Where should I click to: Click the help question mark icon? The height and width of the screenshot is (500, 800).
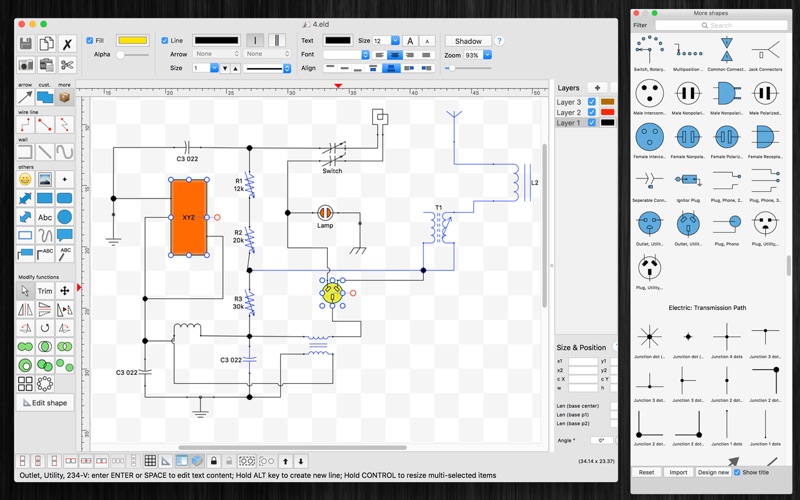pos(499,41)
